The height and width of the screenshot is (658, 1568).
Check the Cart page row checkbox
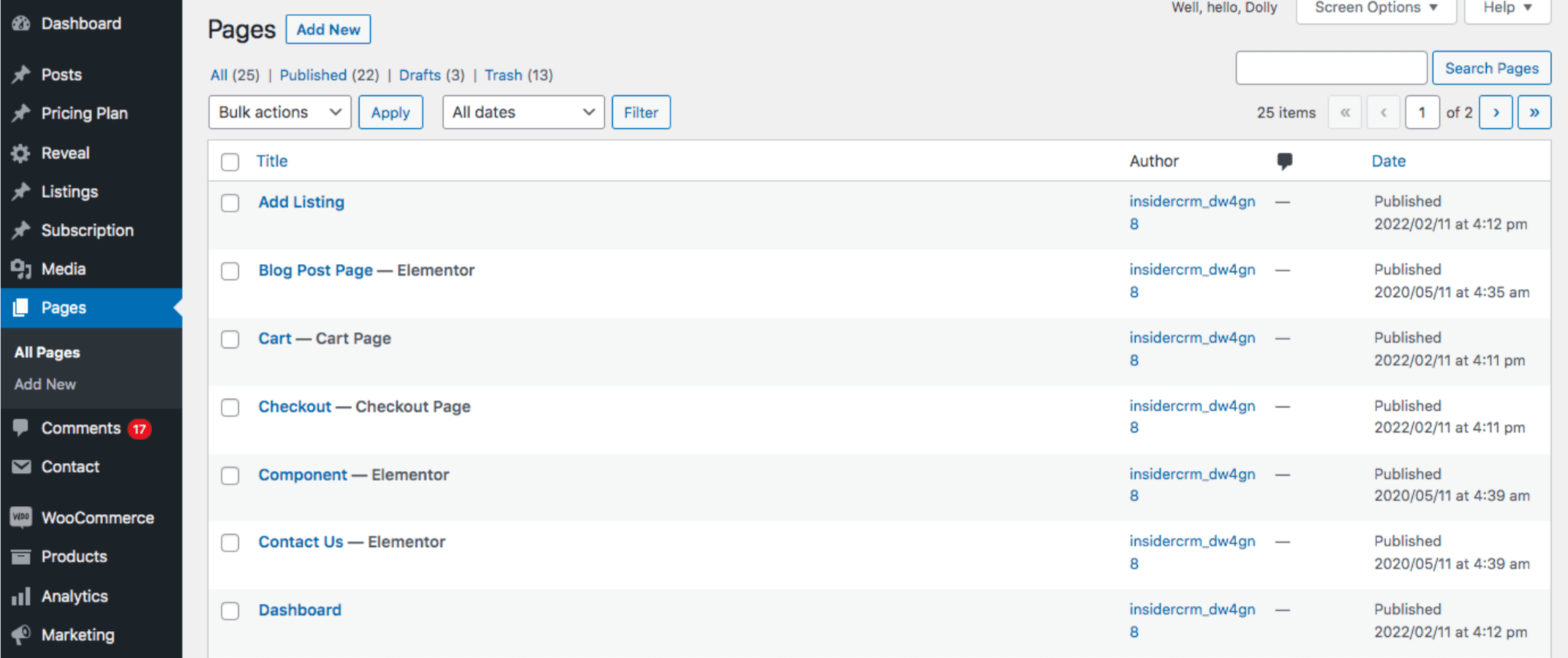(x=230, y=339)
